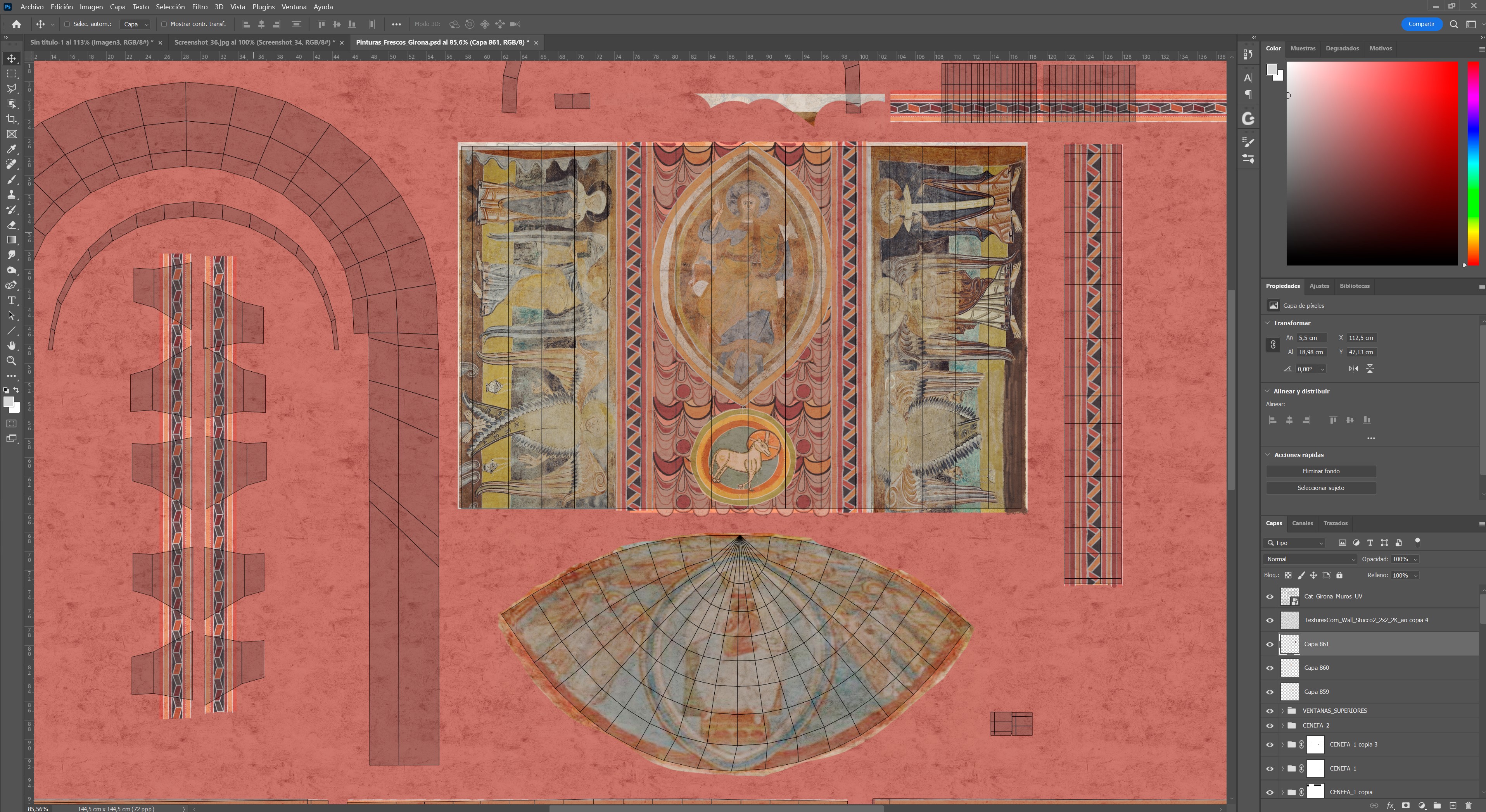
Task: Enable the Selec. autom. checkbox
Action: 67,24
